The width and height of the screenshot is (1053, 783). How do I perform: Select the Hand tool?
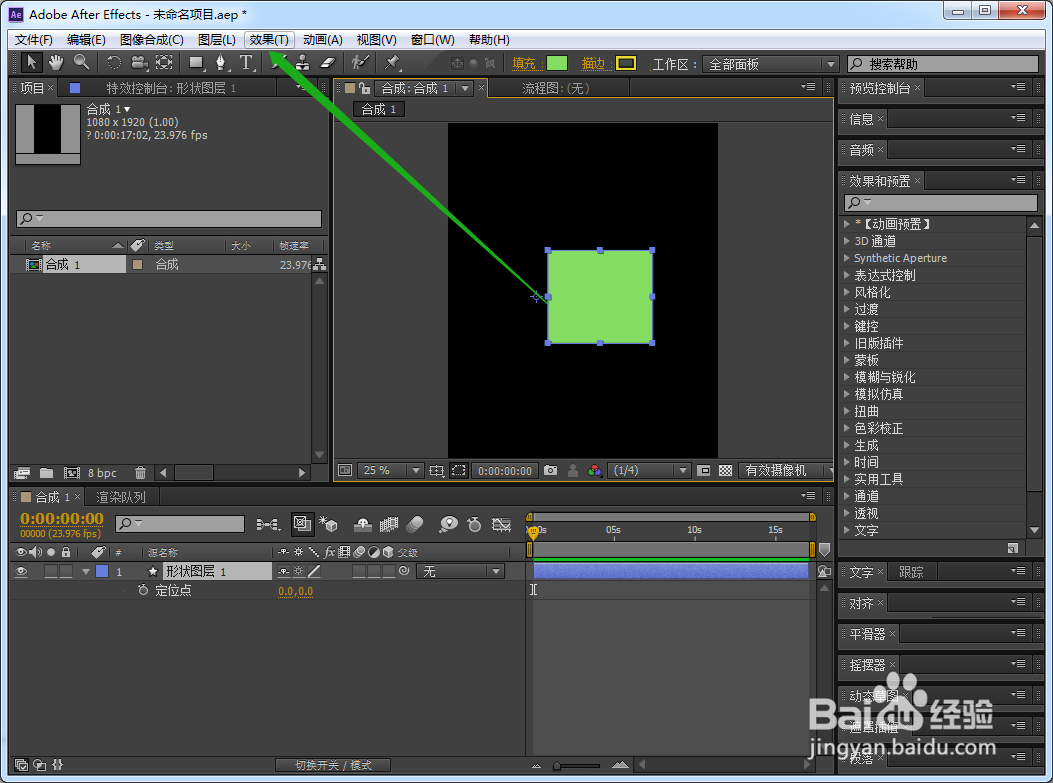(x=56, y=63)
